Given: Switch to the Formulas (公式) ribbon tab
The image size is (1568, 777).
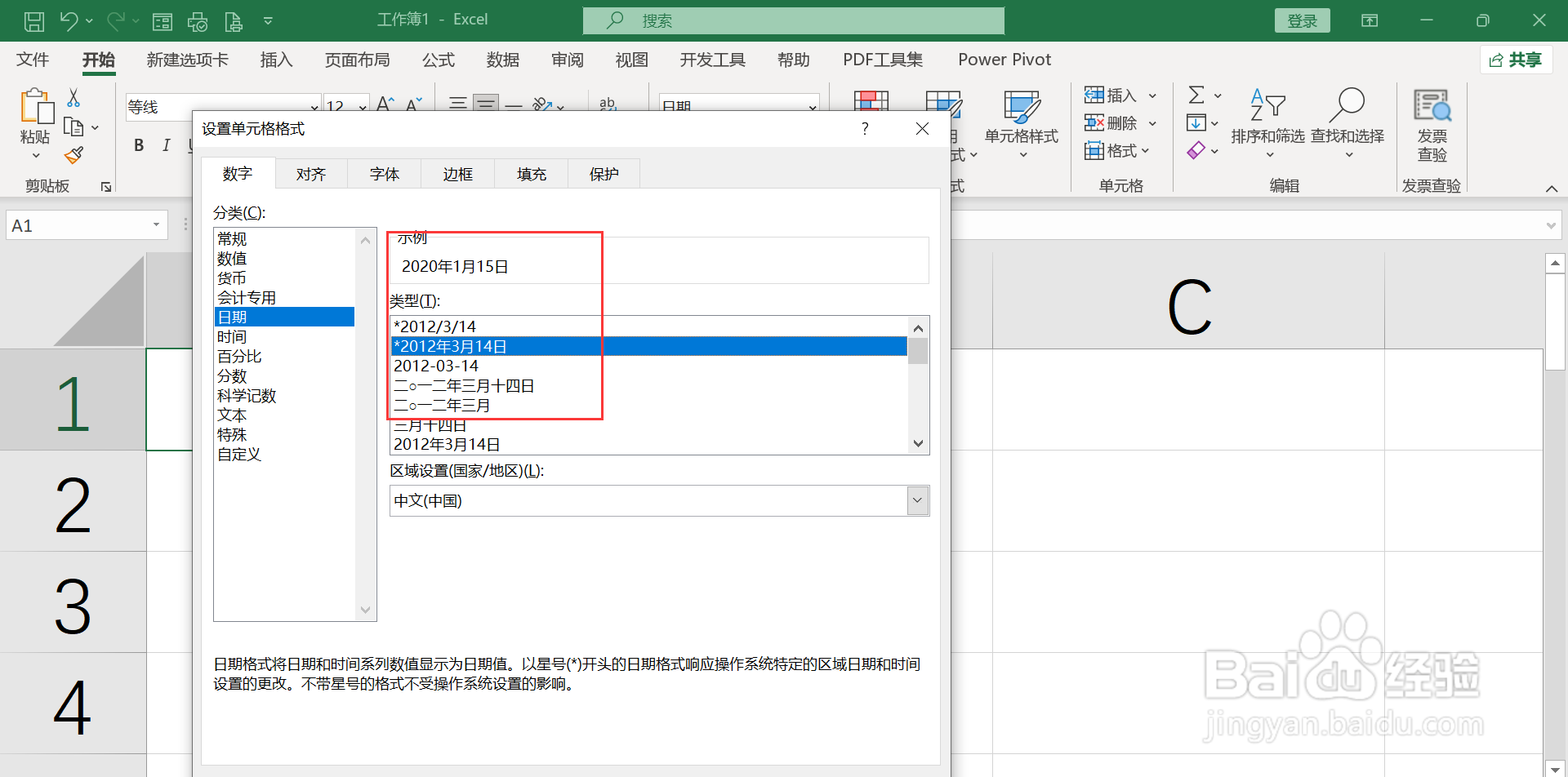Looking at the screenshot, I should (x=439, y=60).
